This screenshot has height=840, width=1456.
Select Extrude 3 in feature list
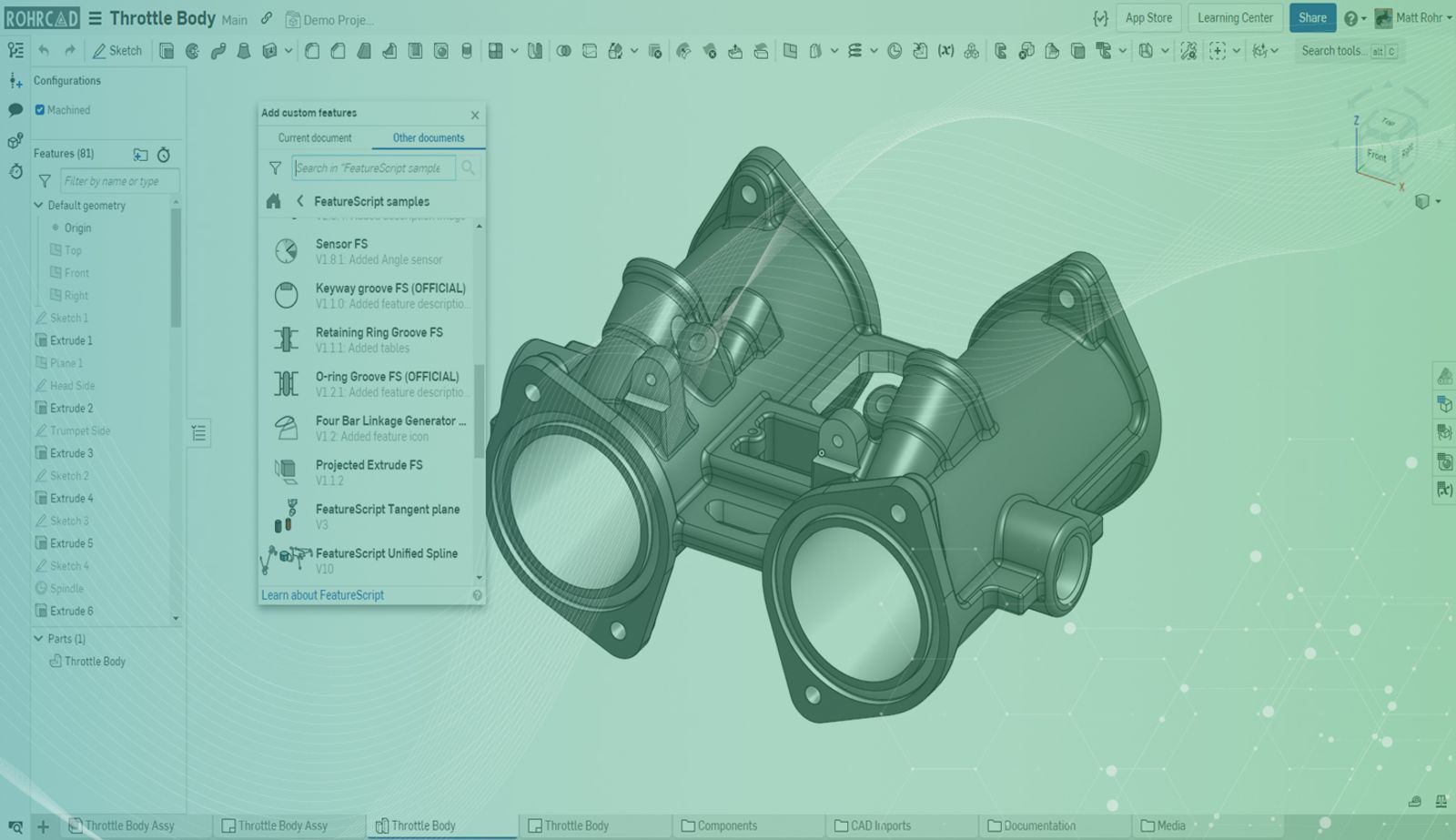(72, 453)
